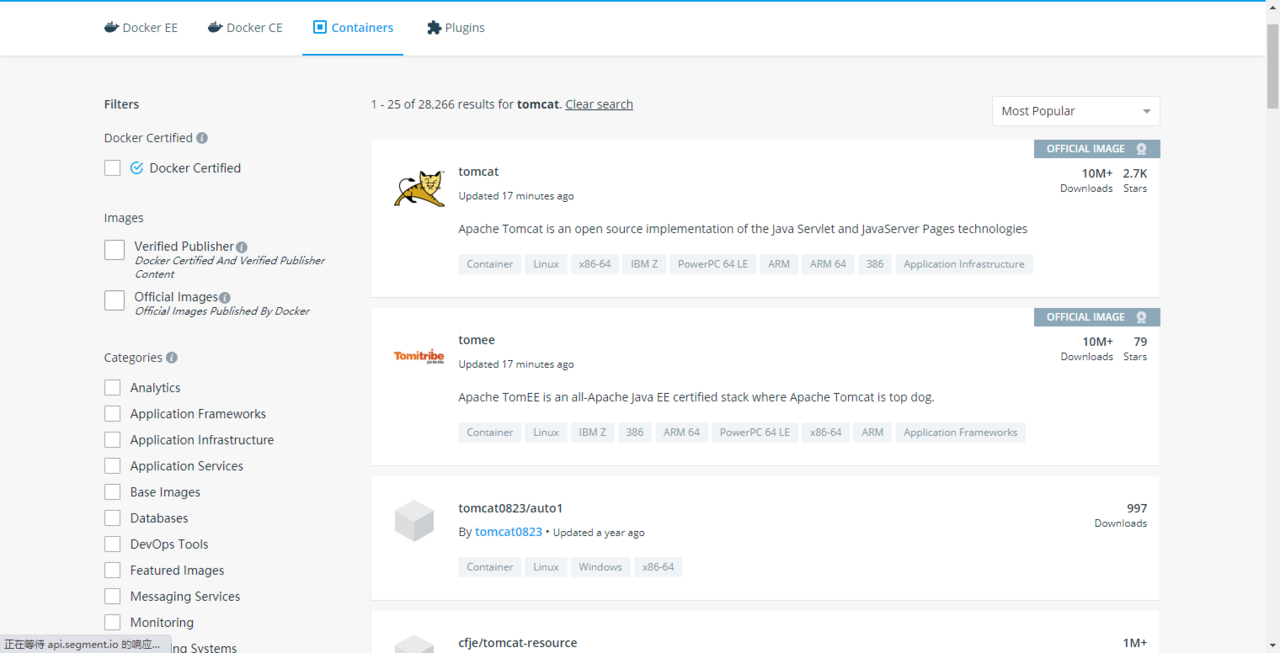
Task: Click the Official Image badge on tomcat
Action: pos(1096,149)
